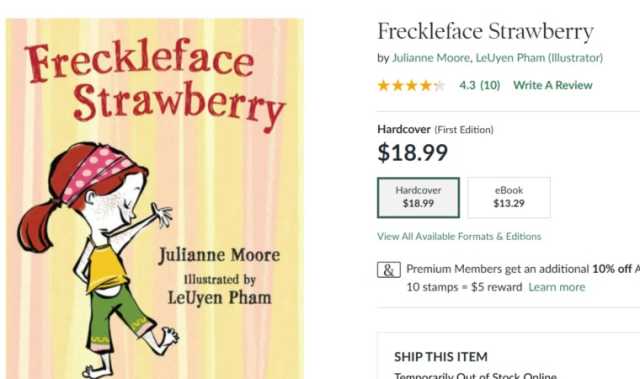The image size is (640, 379).
Task: Click the large $18.99 price text
Action: [x=413, y=153]
